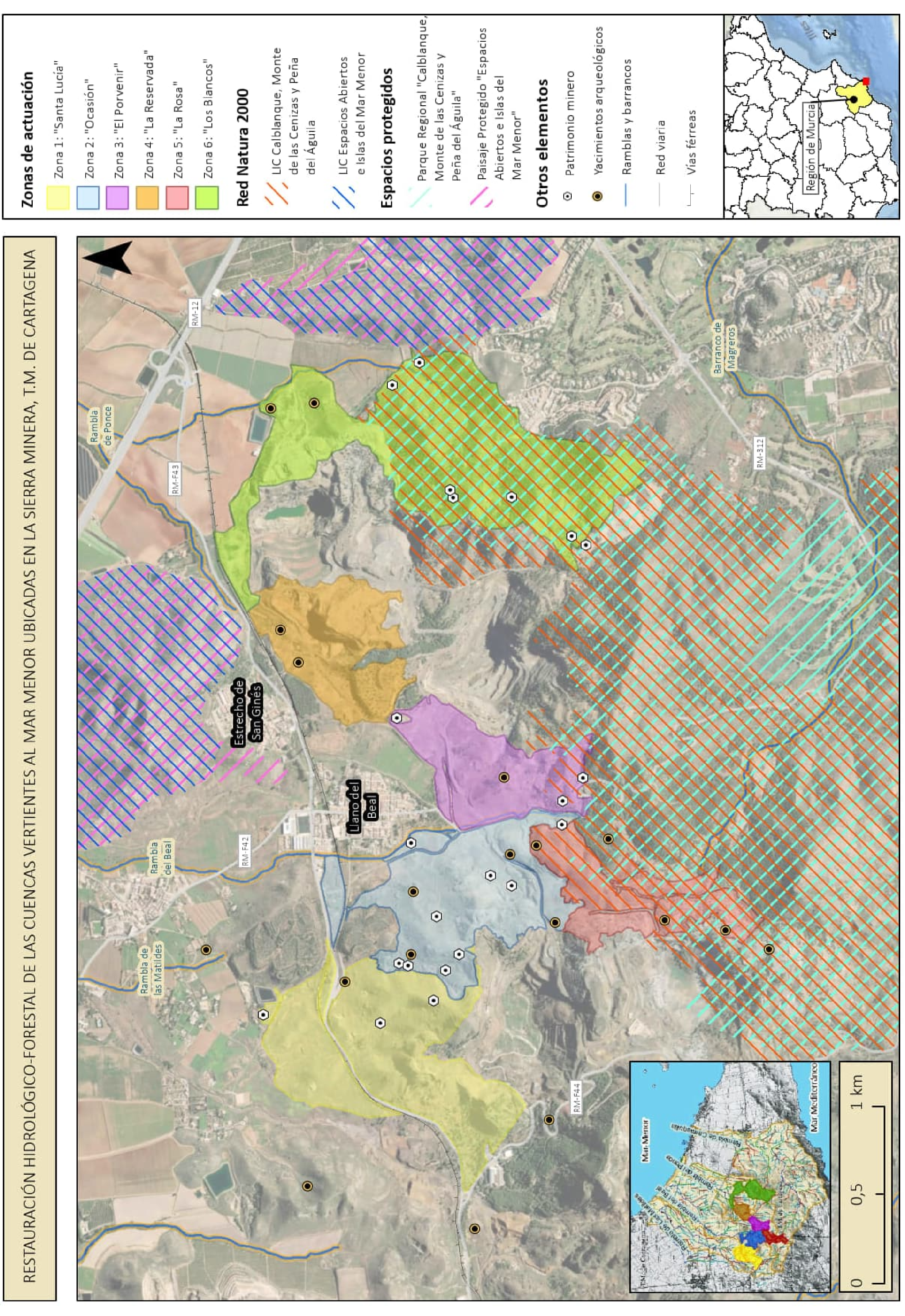Screen dimensions: 905x1316
Task: Click the grey Red viaria legend line
Action: [660, 194]
